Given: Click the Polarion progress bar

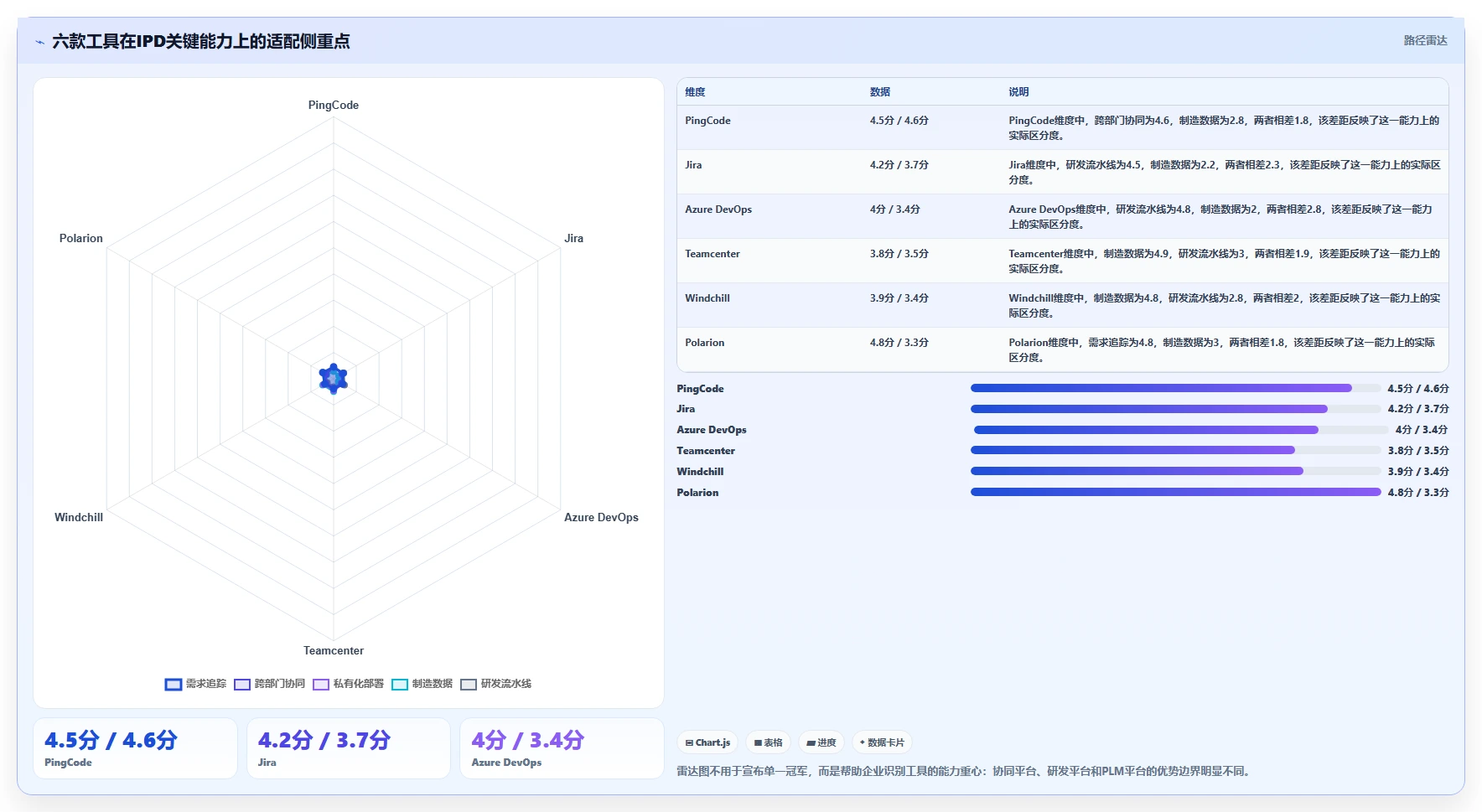Looking at the screenshot, I should point(1175,492).
